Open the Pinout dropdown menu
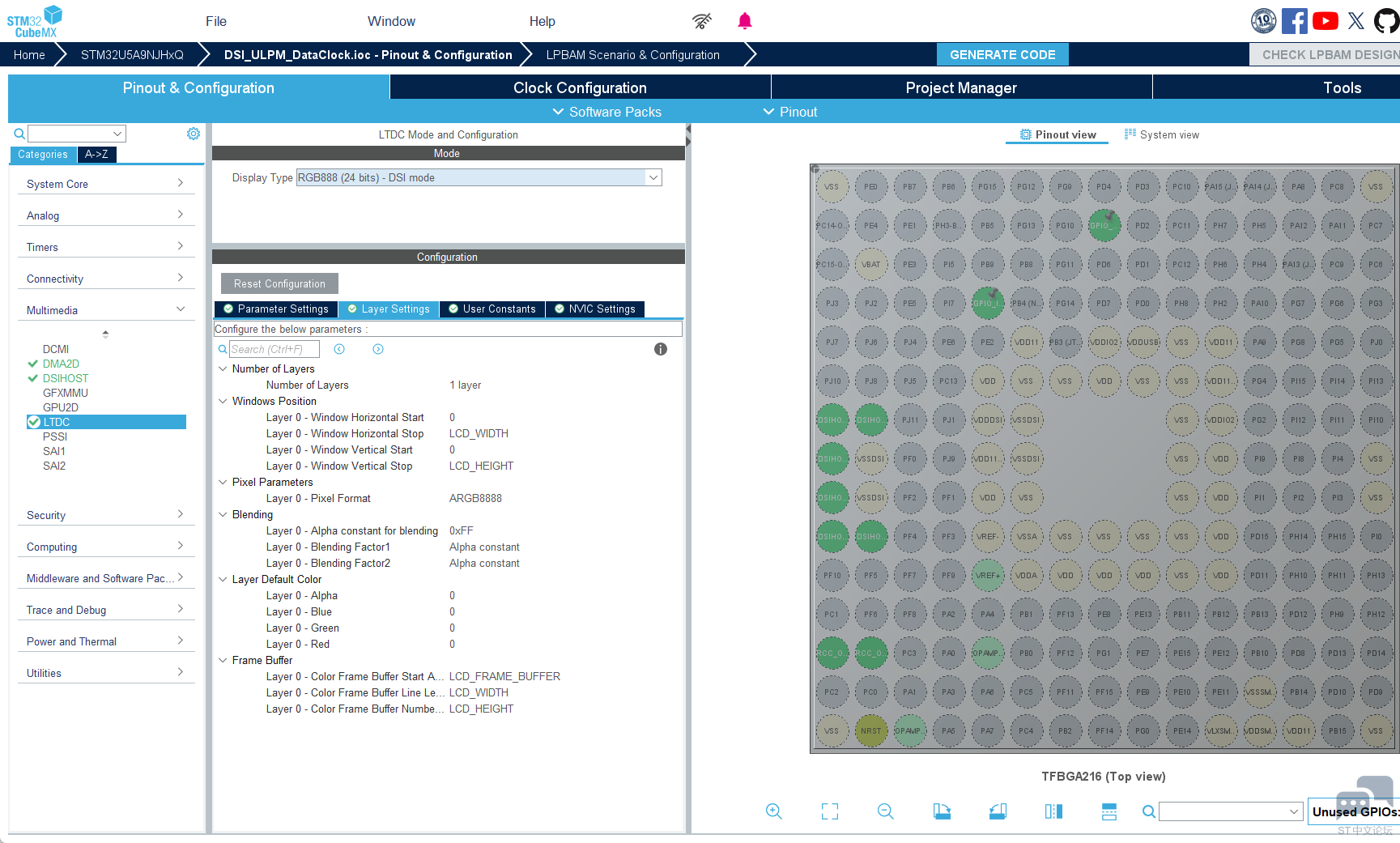 tap(790, 112)
